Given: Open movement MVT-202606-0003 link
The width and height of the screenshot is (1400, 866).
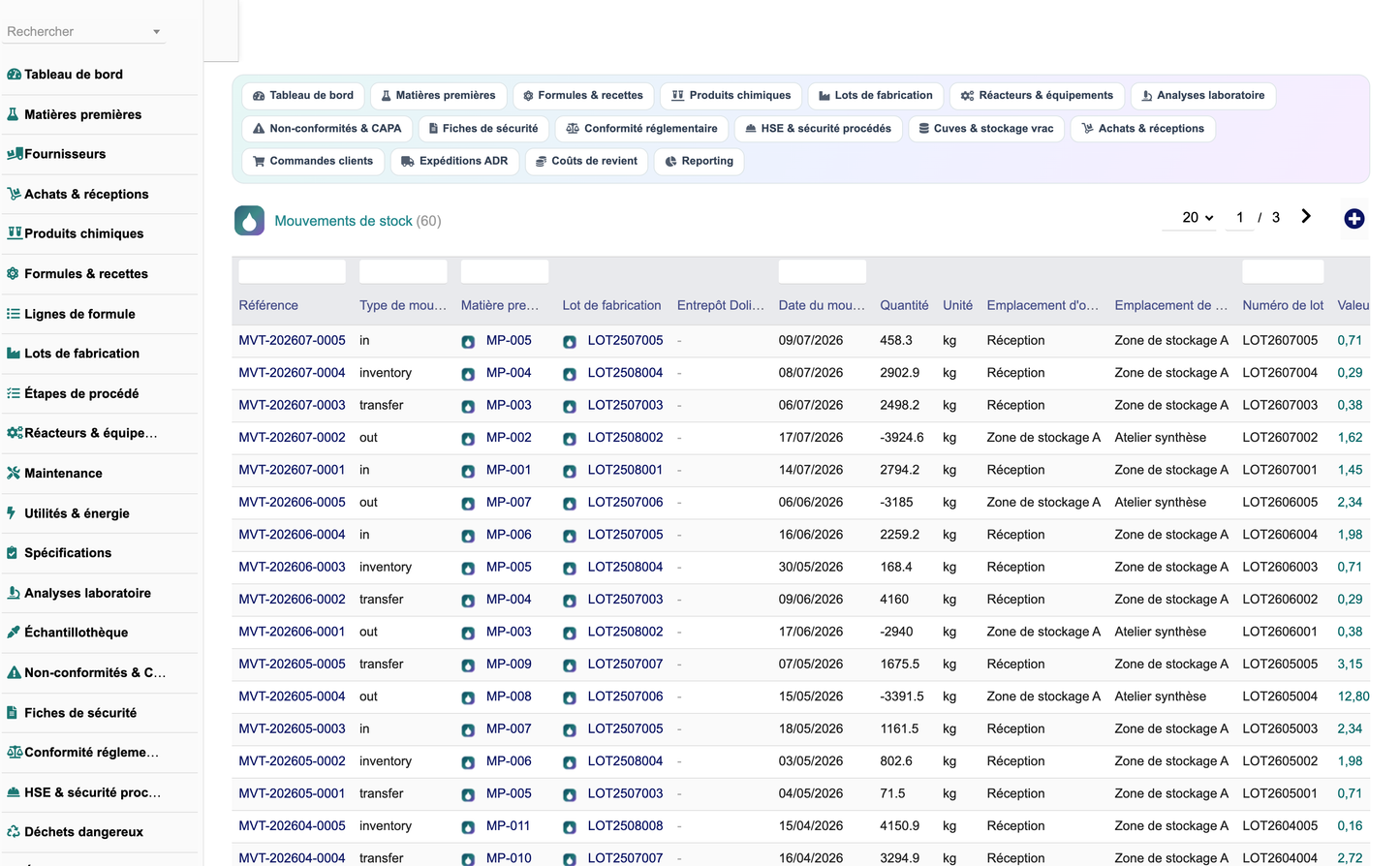Looking at the screenshot, I should [x=292, y=567].
